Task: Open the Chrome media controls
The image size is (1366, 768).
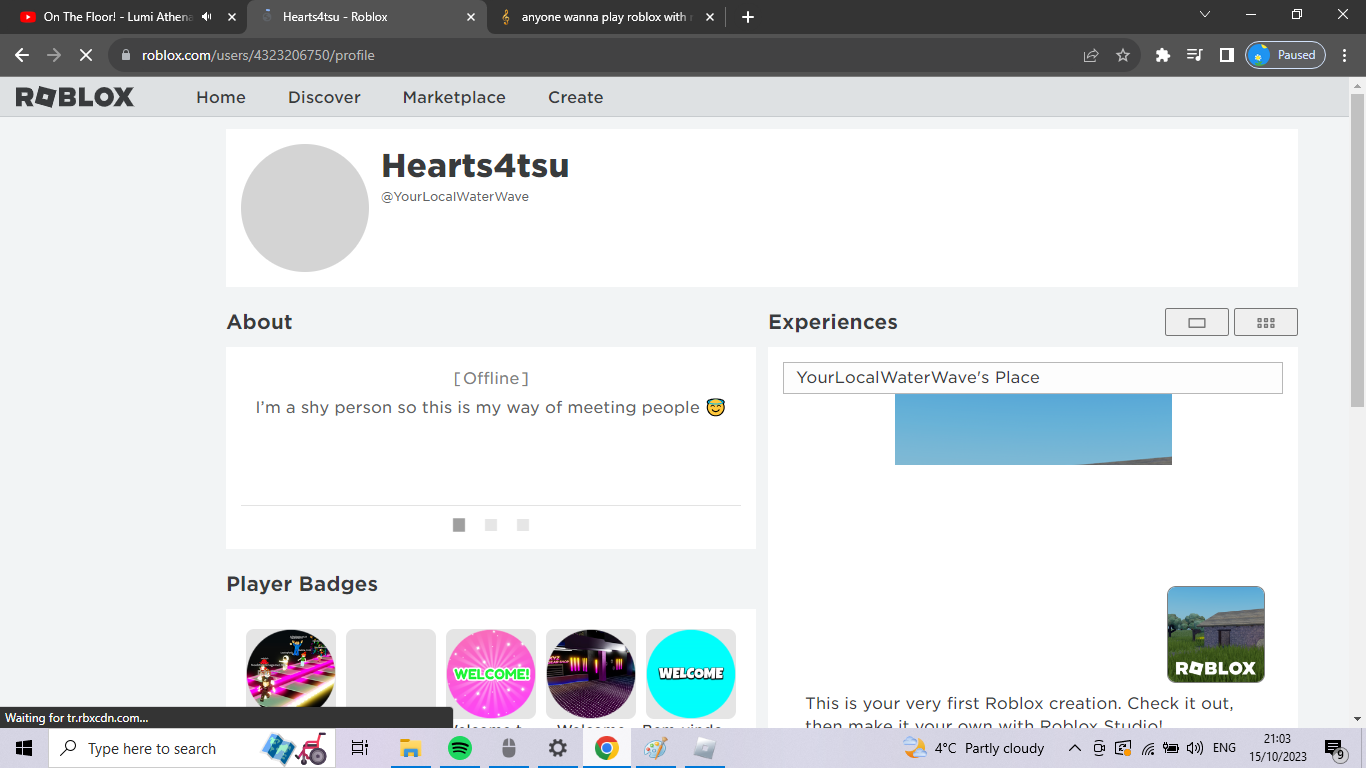Action: [x=1194, y=55]
